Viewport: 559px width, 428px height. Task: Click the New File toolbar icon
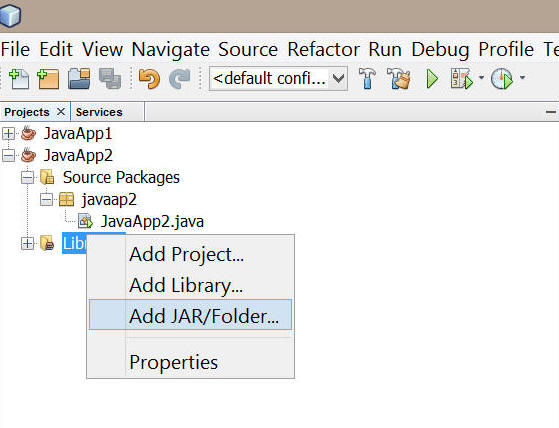point(19,79)
